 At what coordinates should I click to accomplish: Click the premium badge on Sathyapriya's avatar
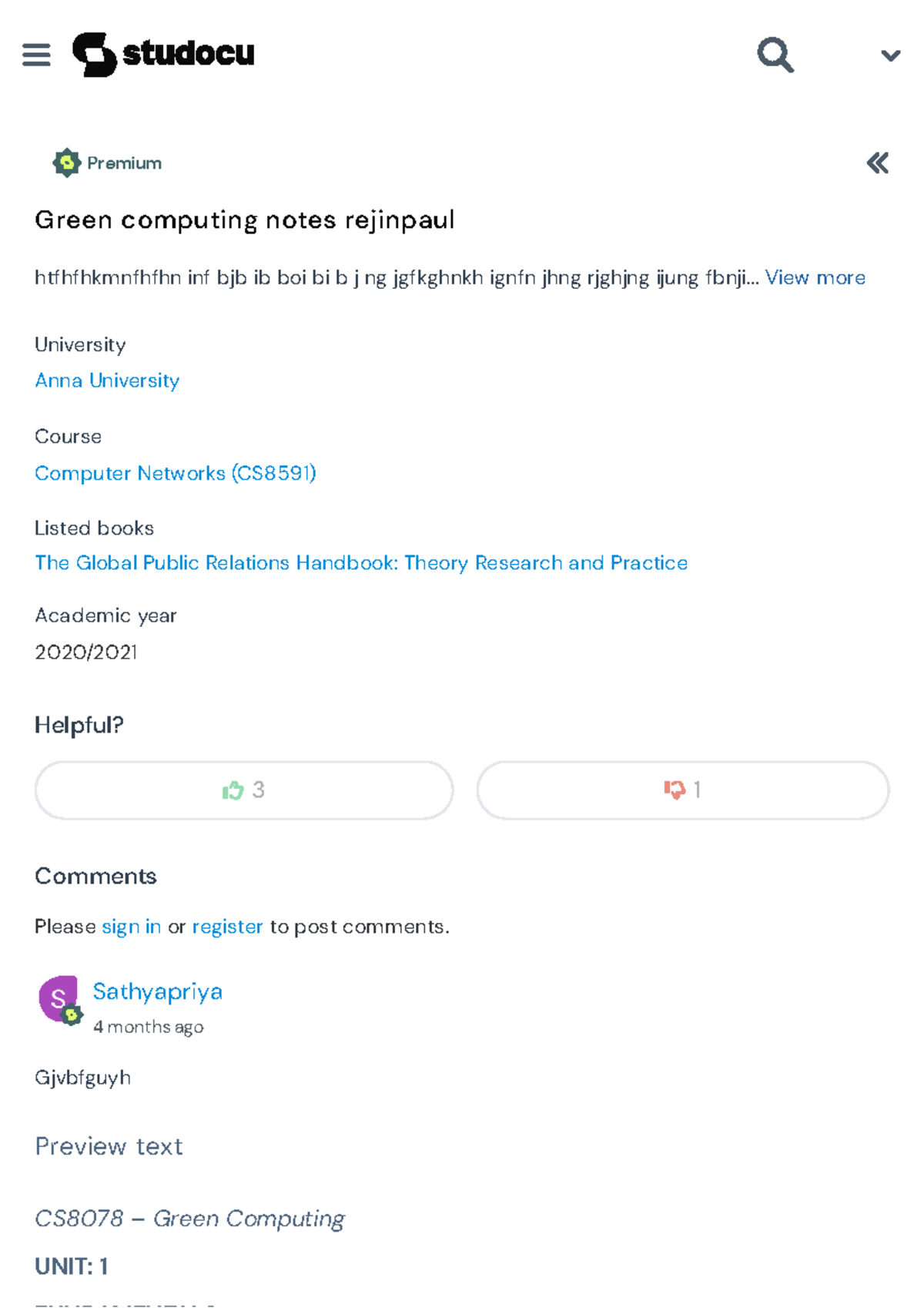click(73, 1015)
